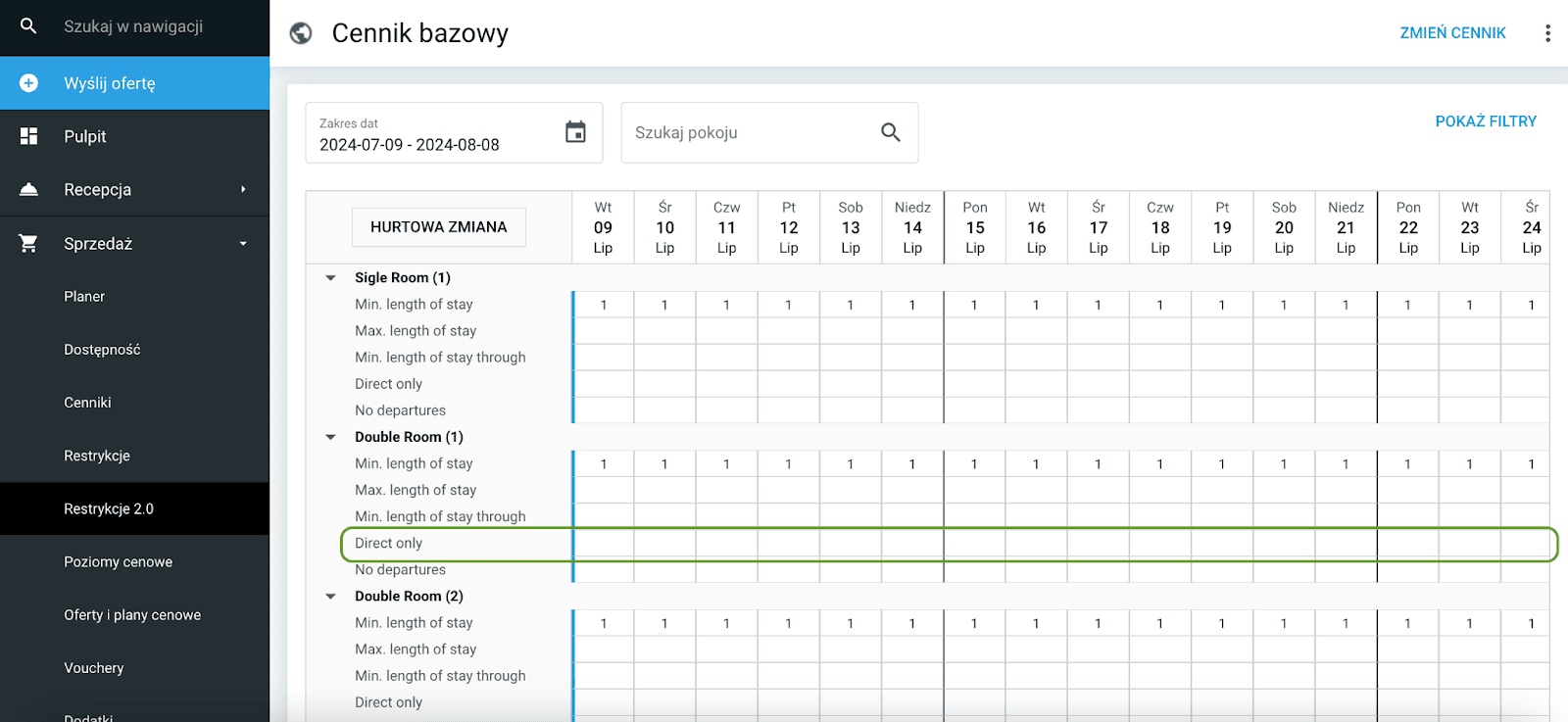Click Double Room (1) Direct only, 13 Lip cell
Screen dimensions: 1568x722
850,544
